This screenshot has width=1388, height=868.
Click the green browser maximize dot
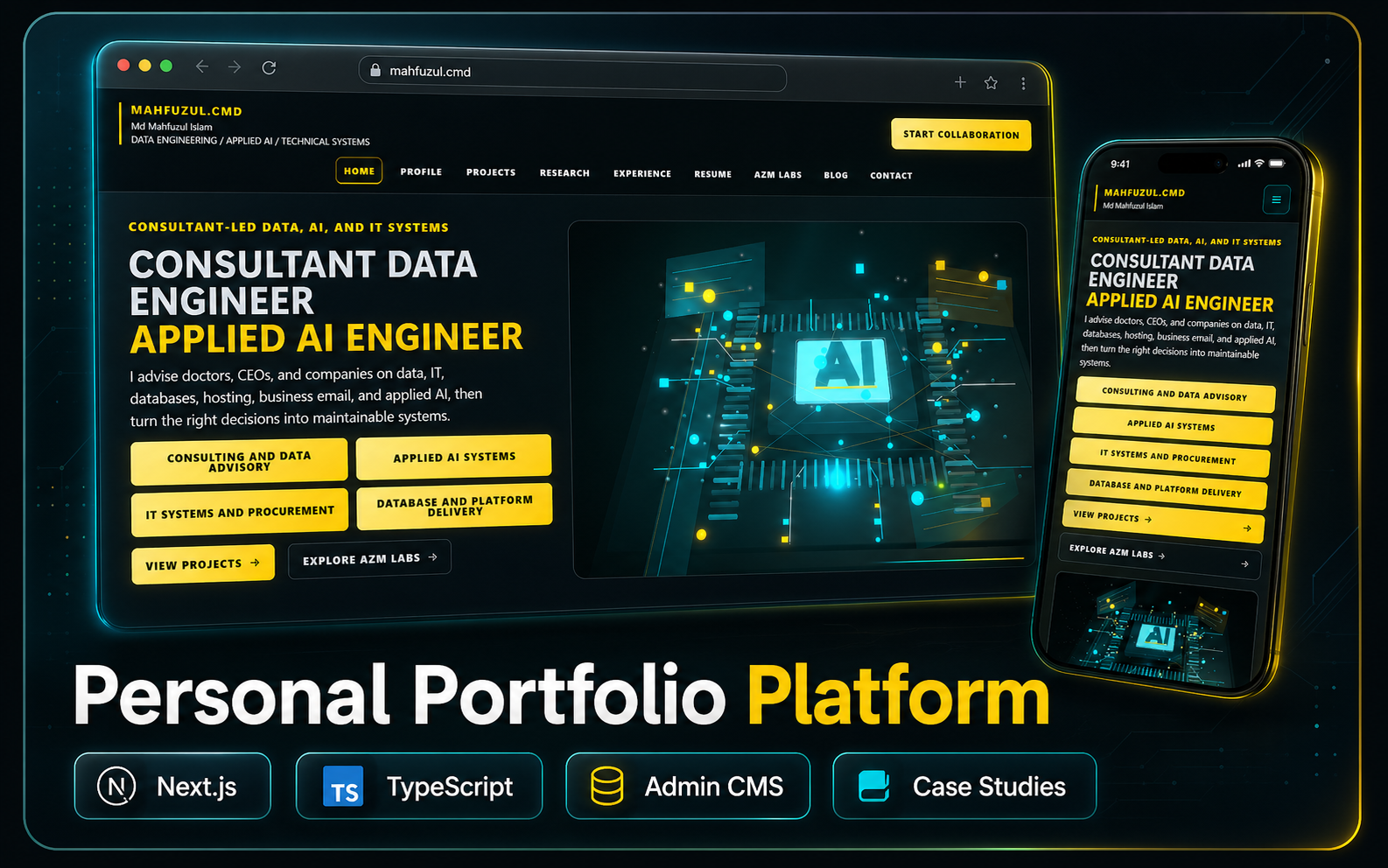tap(166, 66)
